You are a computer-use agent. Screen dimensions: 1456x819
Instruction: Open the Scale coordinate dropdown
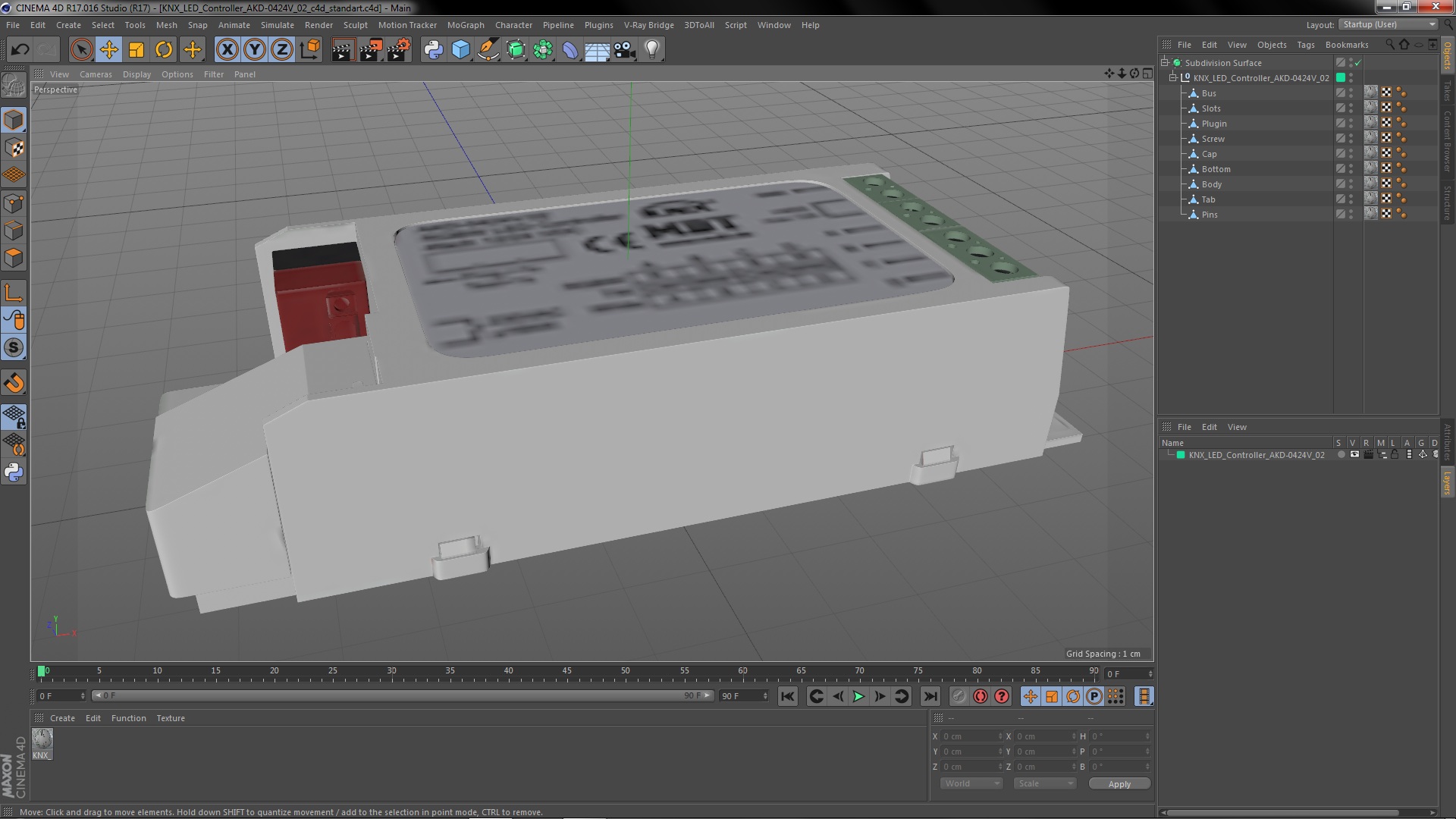1044,783
